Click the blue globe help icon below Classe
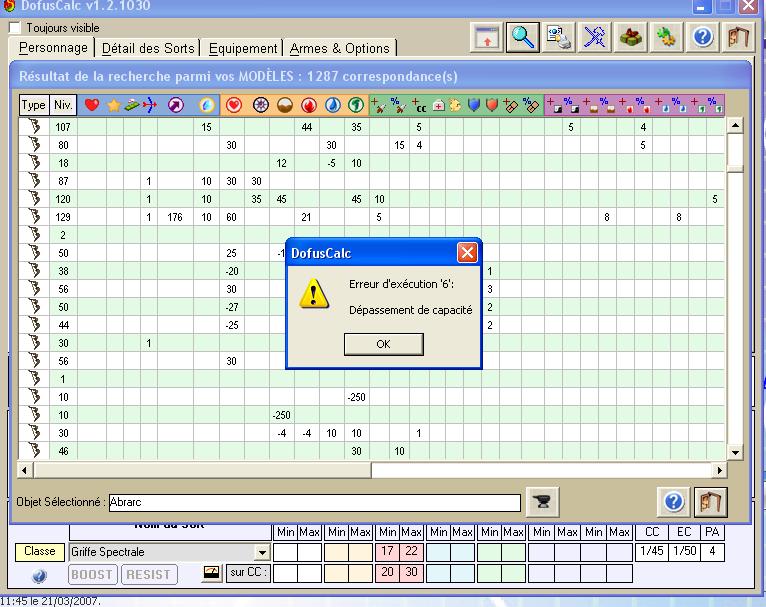The width and height of the screenshot is (766, 607). [40, 576]
